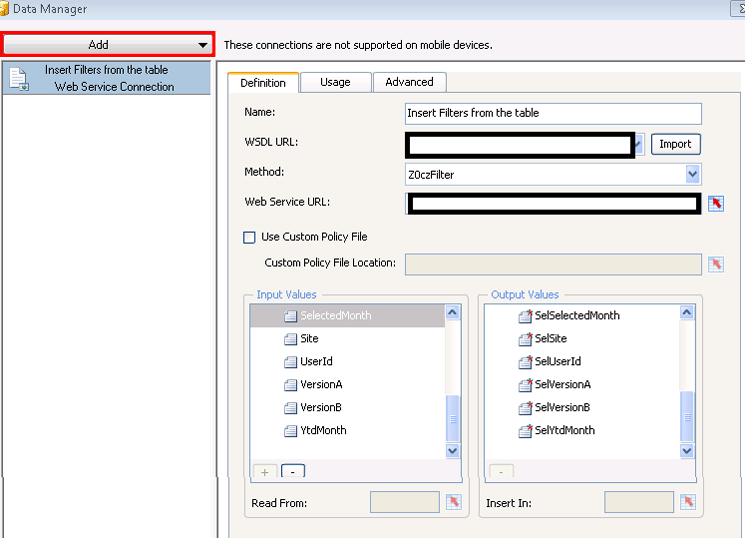The width and height of the screenshot is (745, 538).
Task: Open the Add connection dropdown
Action: click(108, 45)
